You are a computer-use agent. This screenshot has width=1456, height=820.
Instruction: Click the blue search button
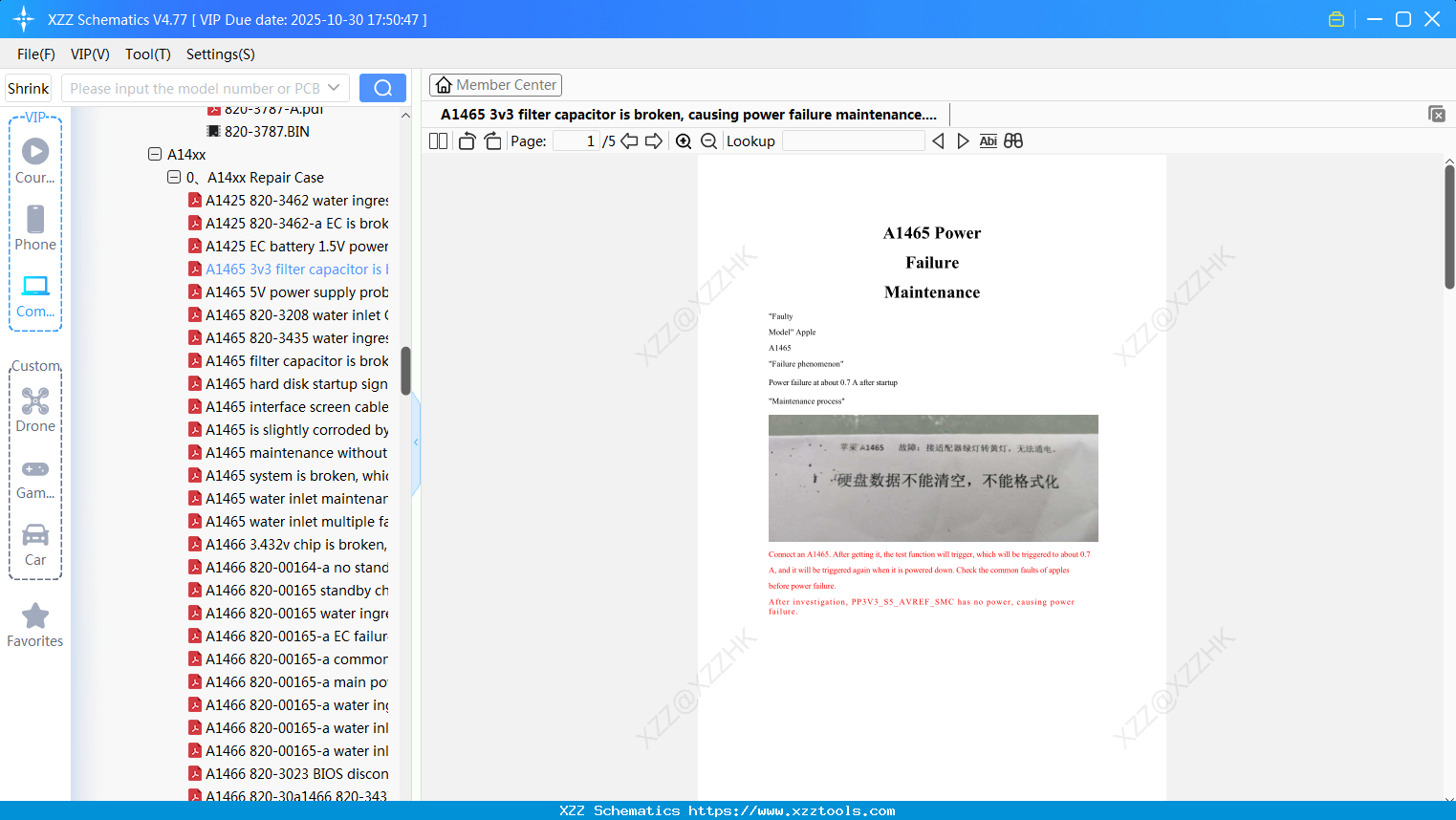[382, 88]
